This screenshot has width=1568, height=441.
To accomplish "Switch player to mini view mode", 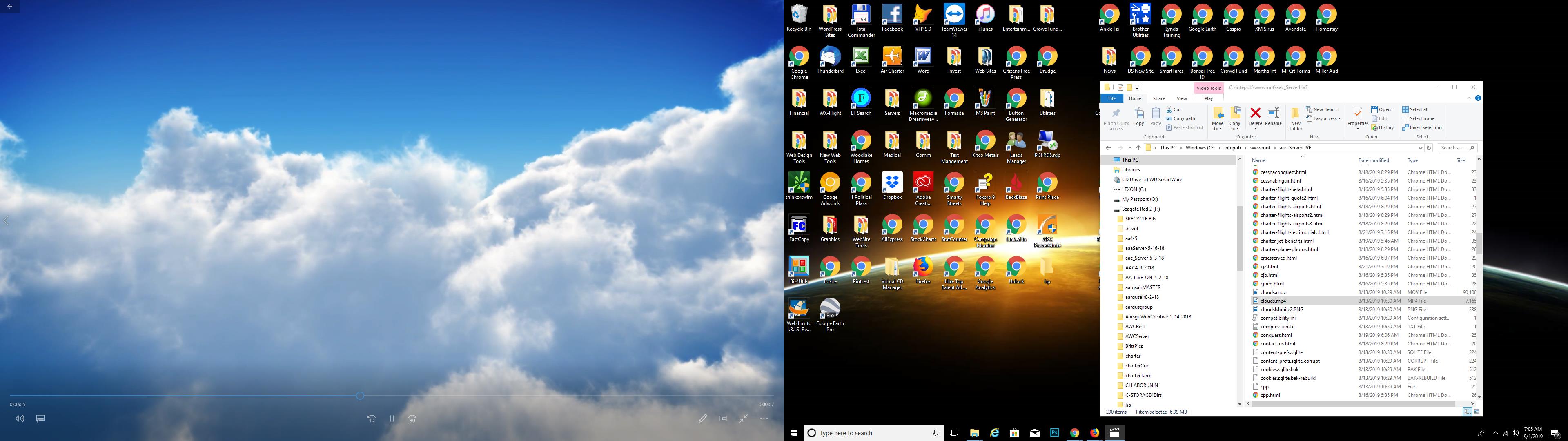I will 723,419.
